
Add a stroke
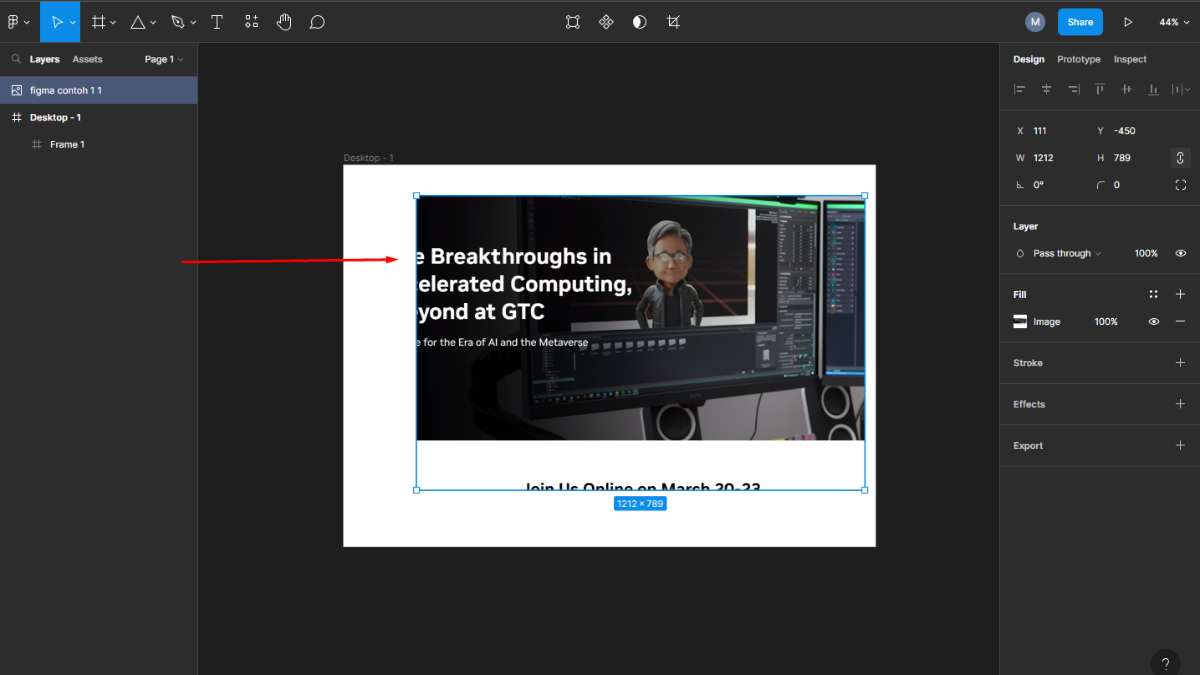1180,363
